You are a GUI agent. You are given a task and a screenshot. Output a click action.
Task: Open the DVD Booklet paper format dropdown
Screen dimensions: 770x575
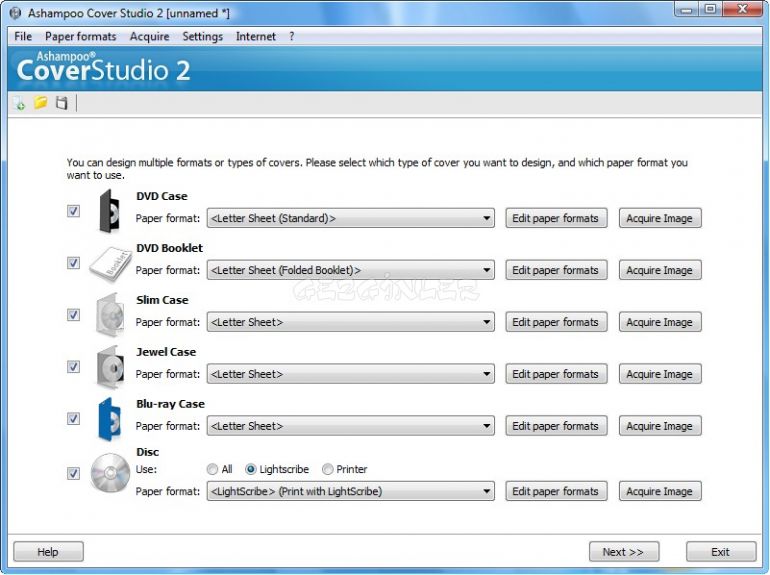(x=351, y=270)
